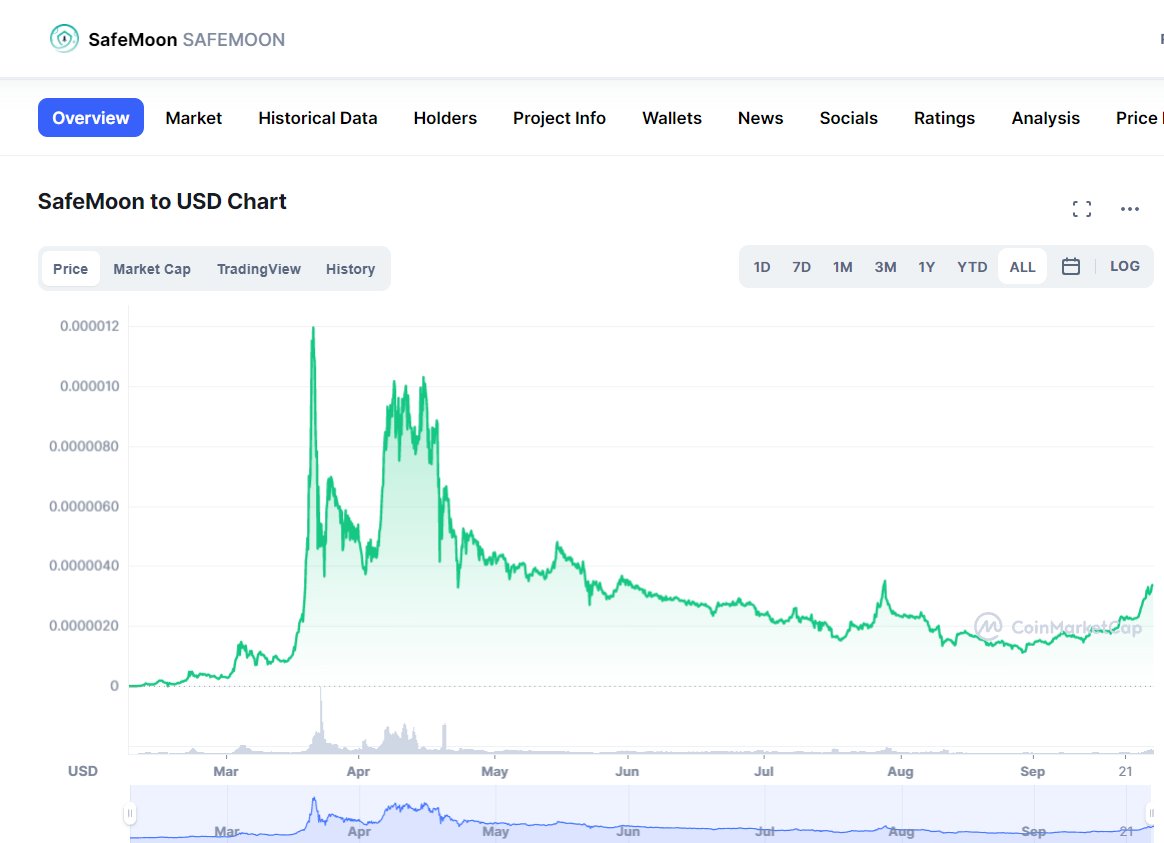Screen dimensions: 1164x843
Task: Click the 0.0000060 y-axis label
Action: point(84,506)
